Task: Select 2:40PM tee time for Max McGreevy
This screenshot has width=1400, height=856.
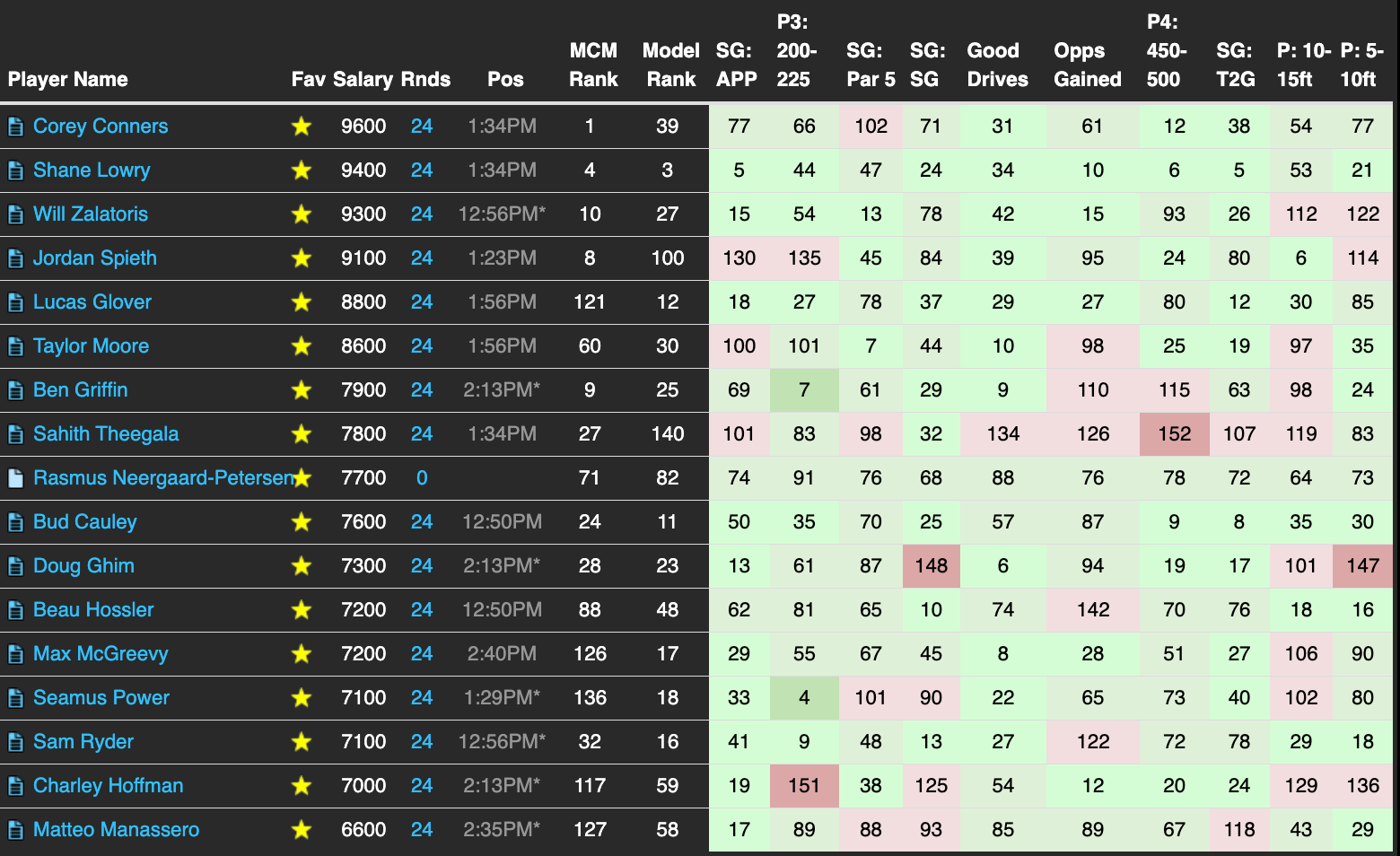Action: [x=502, y=654]
